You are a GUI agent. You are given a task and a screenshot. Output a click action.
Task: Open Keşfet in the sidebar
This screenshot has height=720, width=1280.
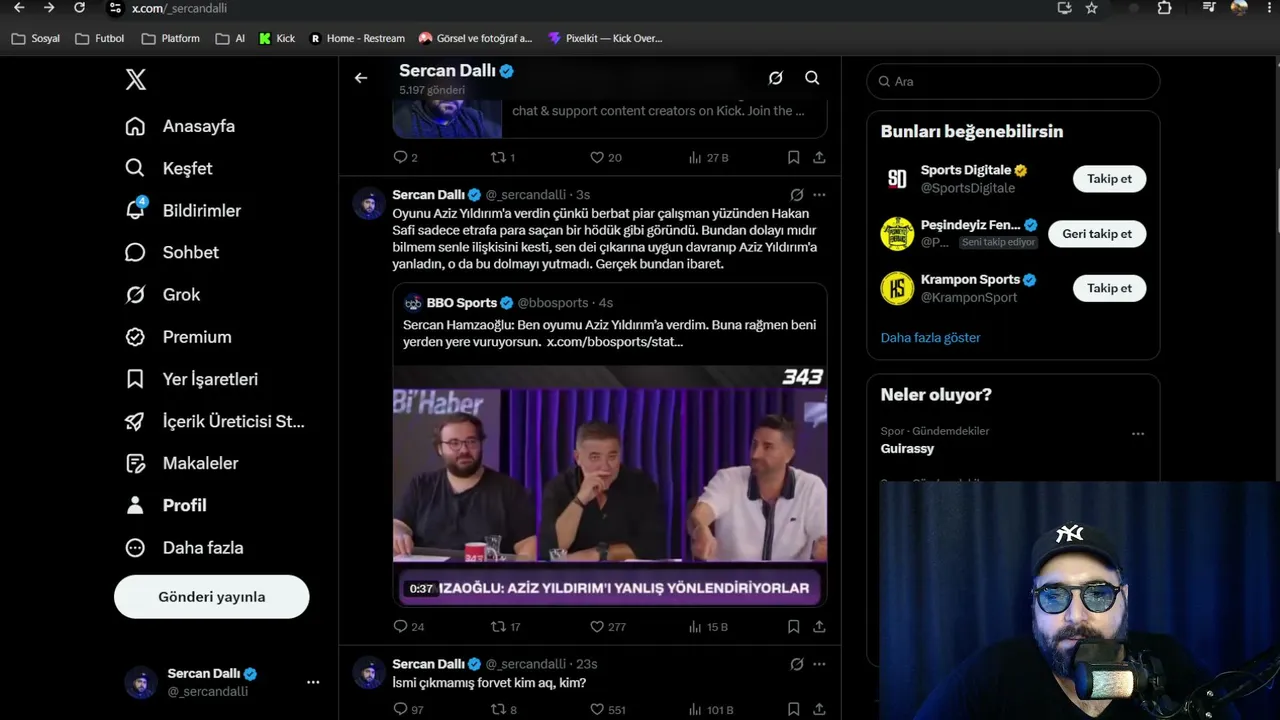click(x=169, y=168)
